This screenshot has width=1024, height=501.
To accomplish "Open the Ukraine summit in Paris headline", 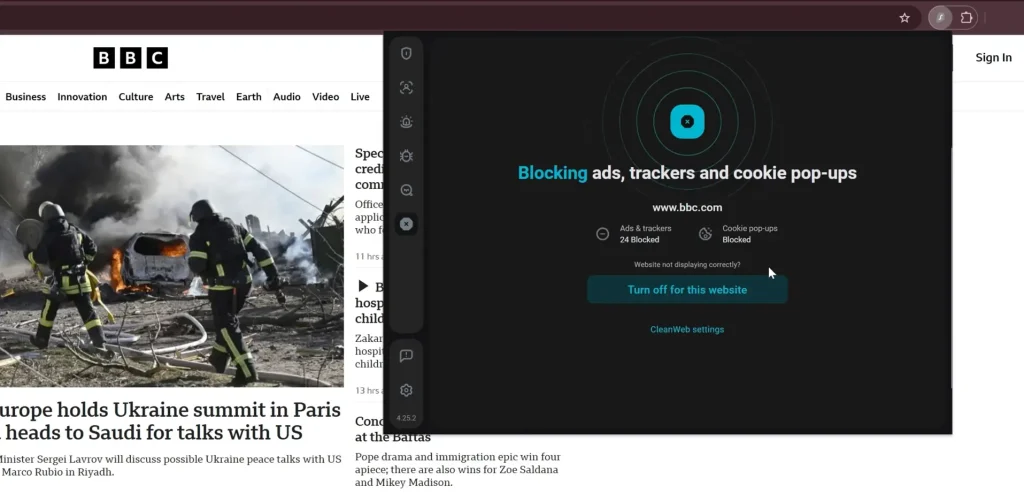I will tap(170, 421).
